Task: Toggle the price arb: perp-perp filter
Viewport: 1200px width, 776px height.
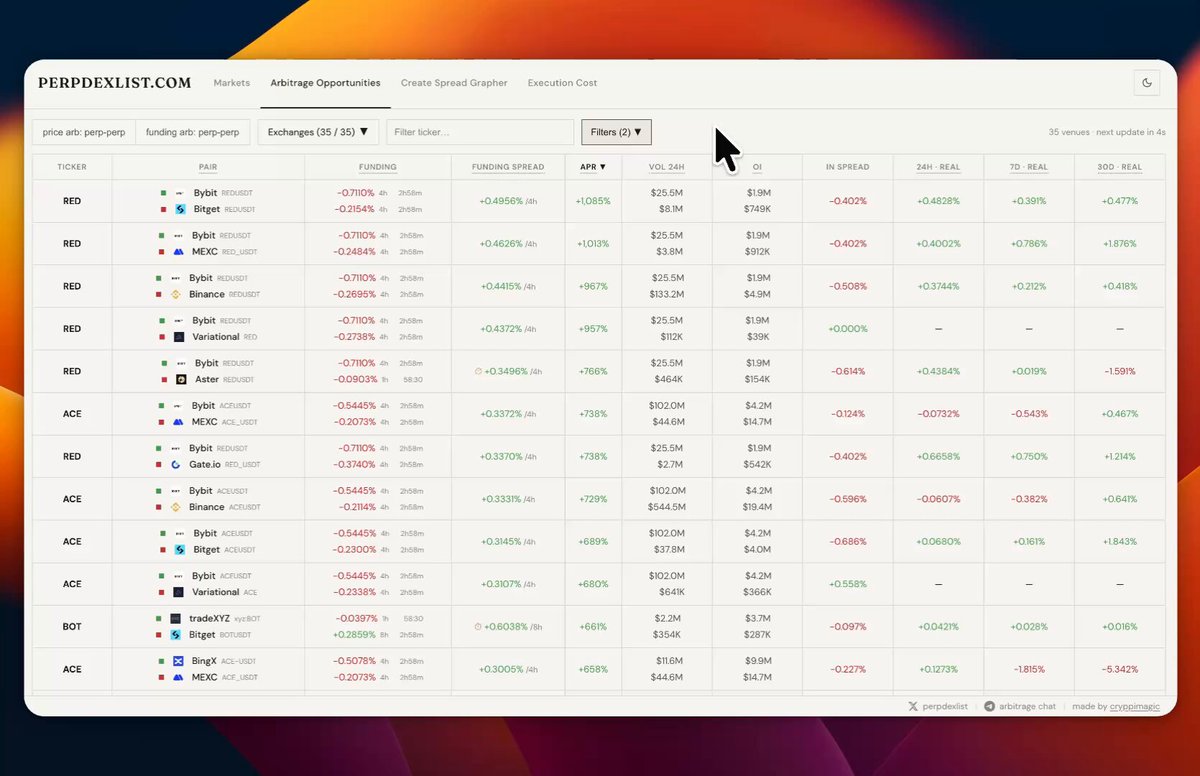Action: (x=84, y=132)
